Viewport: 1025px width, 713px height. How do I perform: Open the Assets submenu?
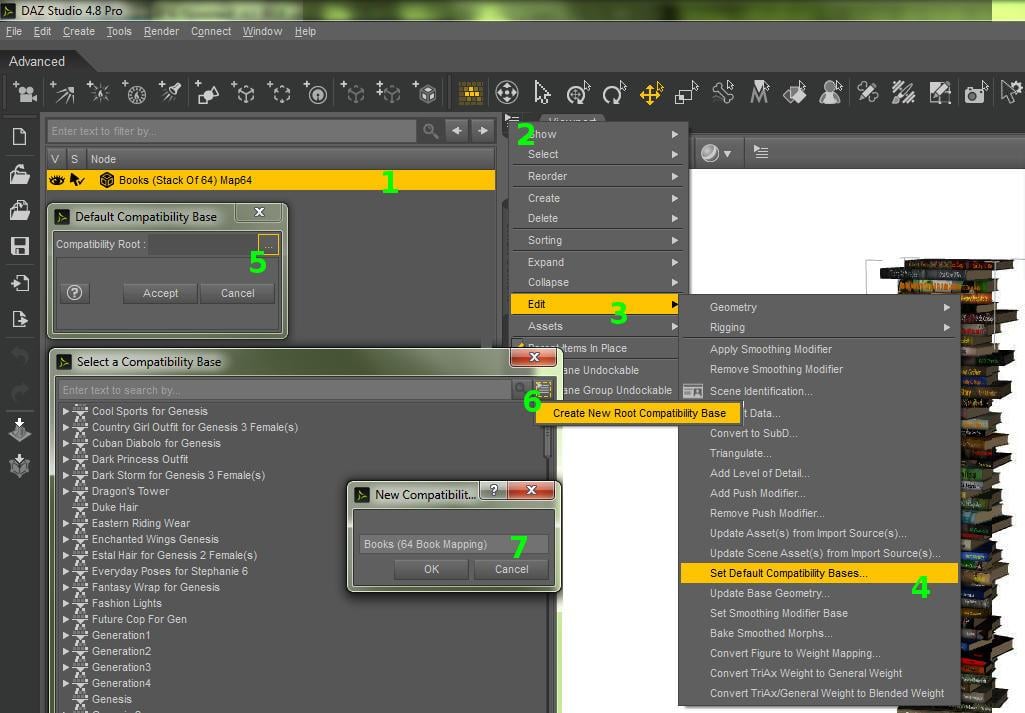point(598,326)
